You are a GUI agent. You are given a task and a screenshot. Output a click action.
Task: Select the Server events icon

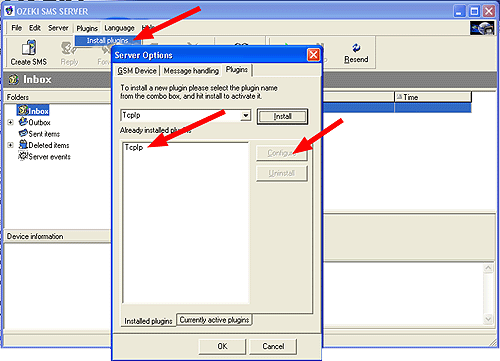(x=23, y=156)
